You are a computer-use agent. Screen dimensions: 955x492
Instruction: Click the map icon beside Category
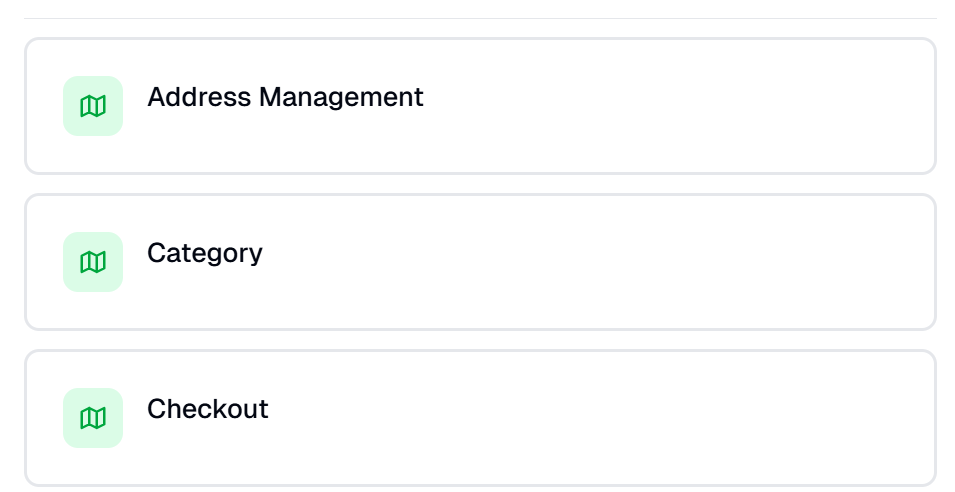pyautogui.click(x=93, y=262)
